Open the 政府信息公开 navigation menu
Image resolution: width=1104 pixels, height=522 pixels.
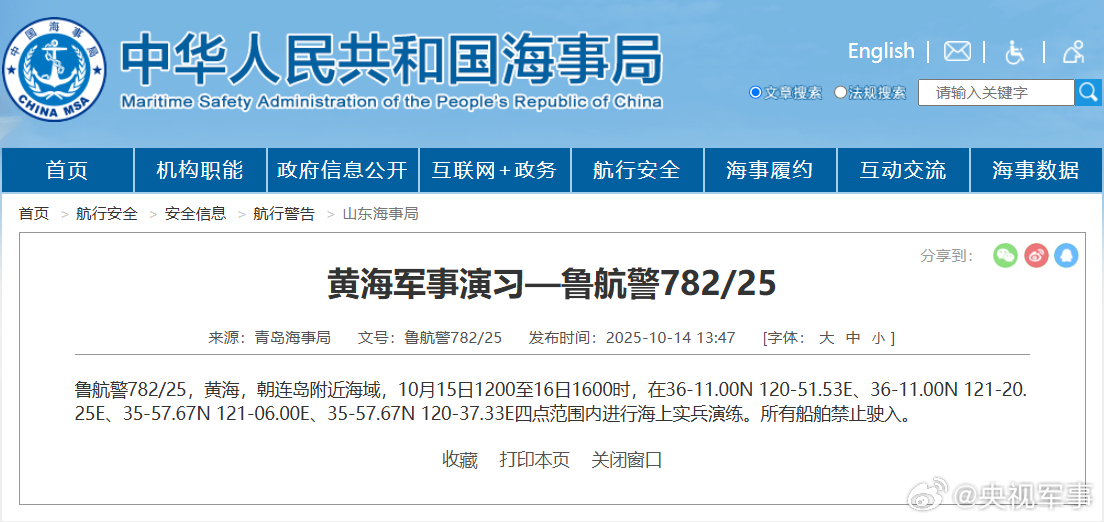point(342,170)
